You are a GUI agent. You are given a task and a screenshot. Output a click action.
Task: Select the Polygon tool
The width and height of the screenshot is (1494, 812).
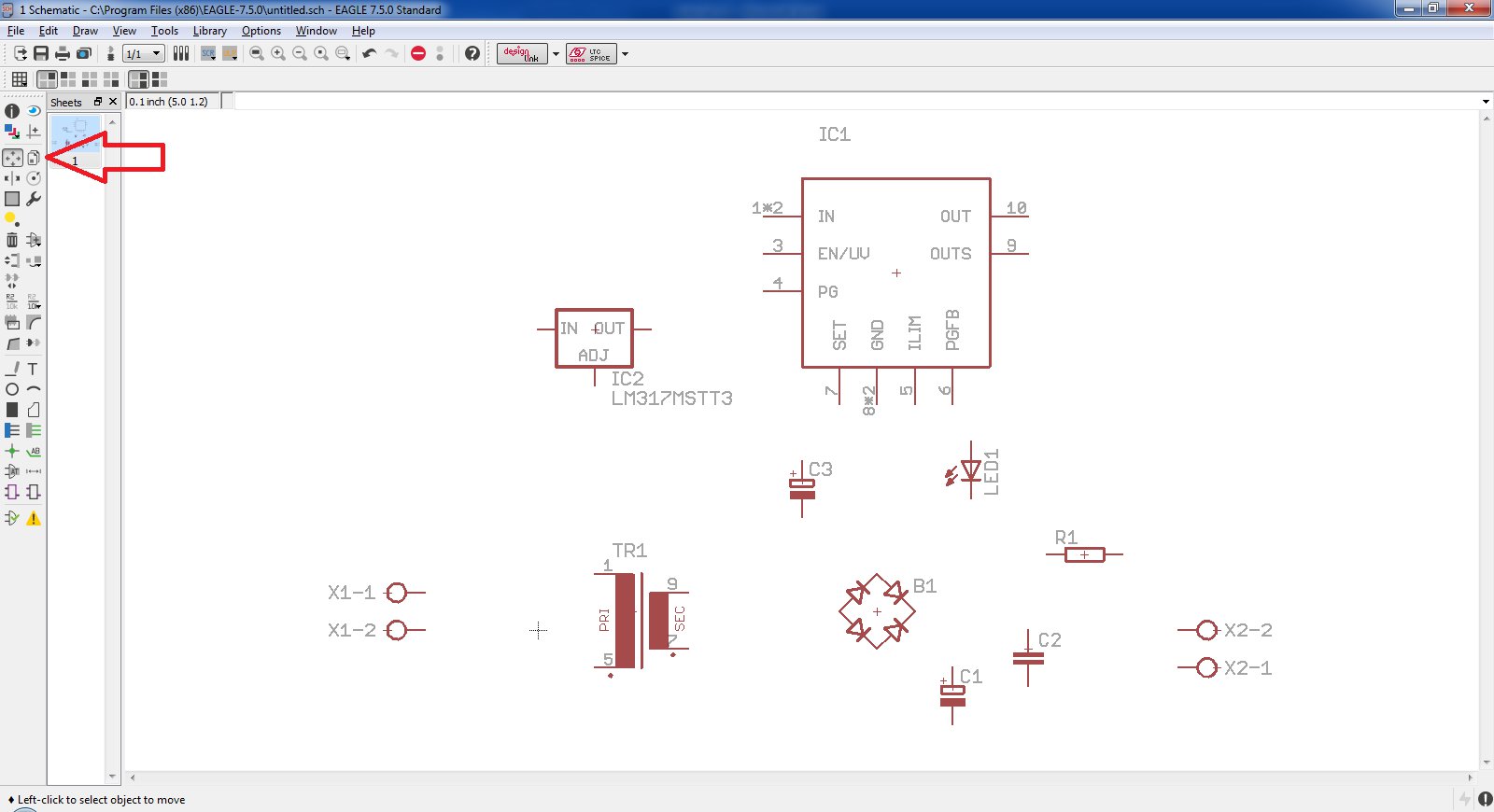click(34, 410)
